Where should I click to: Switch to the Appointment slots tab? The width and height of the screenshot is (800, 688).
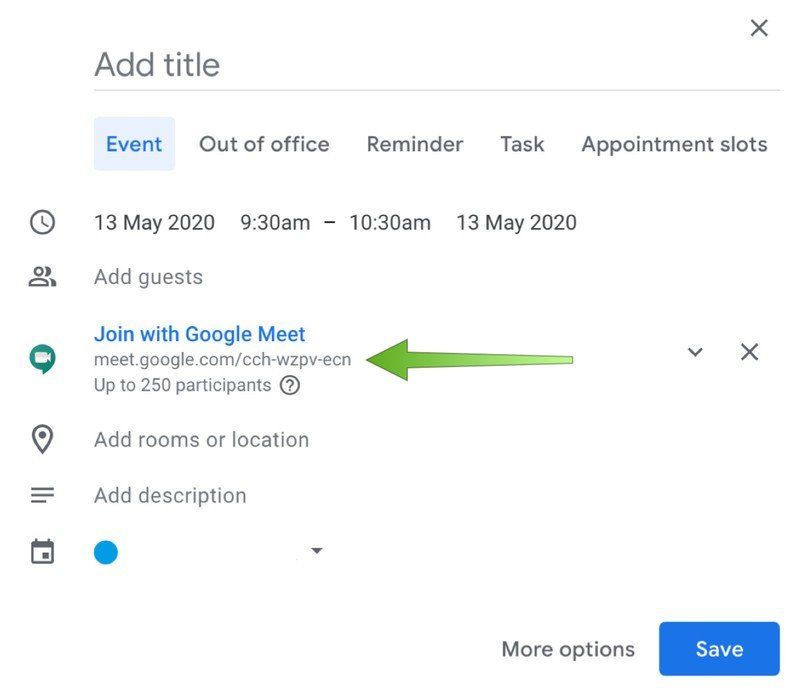pos(674,144)
